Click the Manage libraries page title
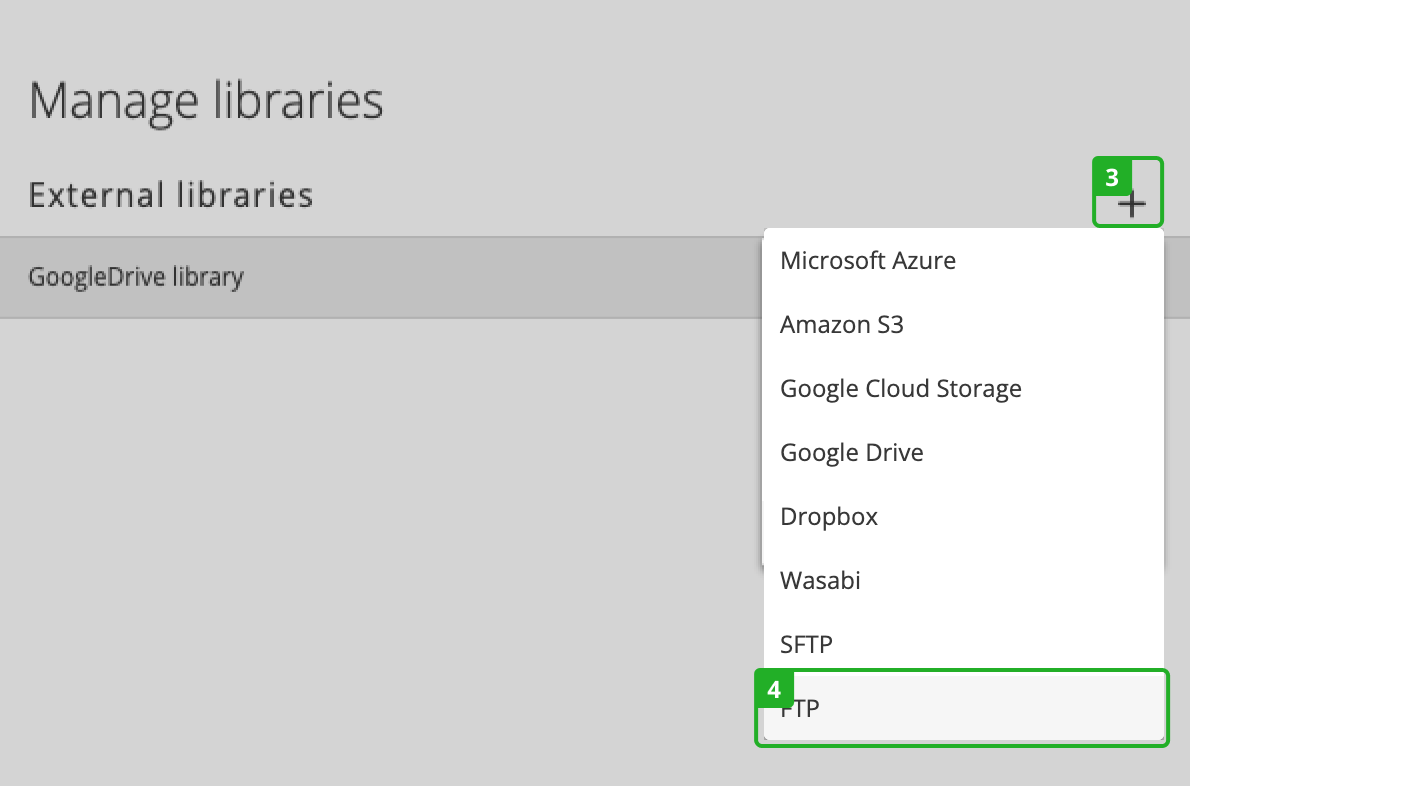The width and height of the screenshot is (1410, 786). tap(205, 99)
